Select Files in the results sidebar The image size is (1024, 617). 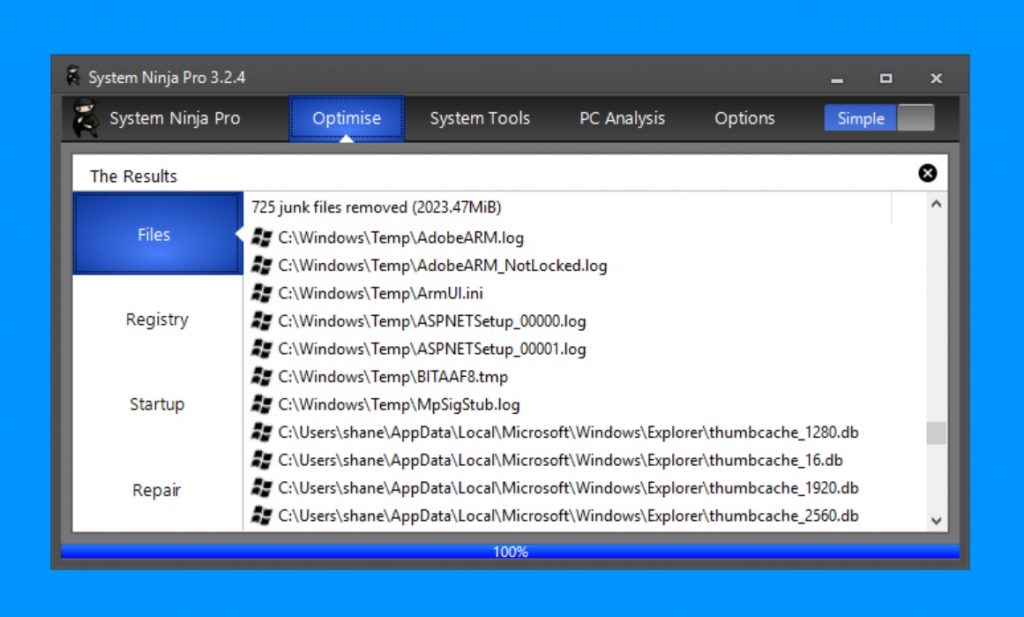pos(155,234)
